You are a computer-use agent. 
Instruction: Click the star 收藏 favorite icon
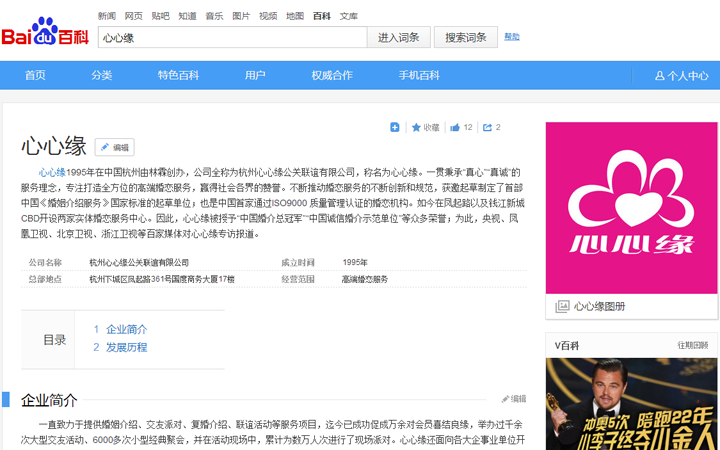pyautogui.click(x=416, y=127)
